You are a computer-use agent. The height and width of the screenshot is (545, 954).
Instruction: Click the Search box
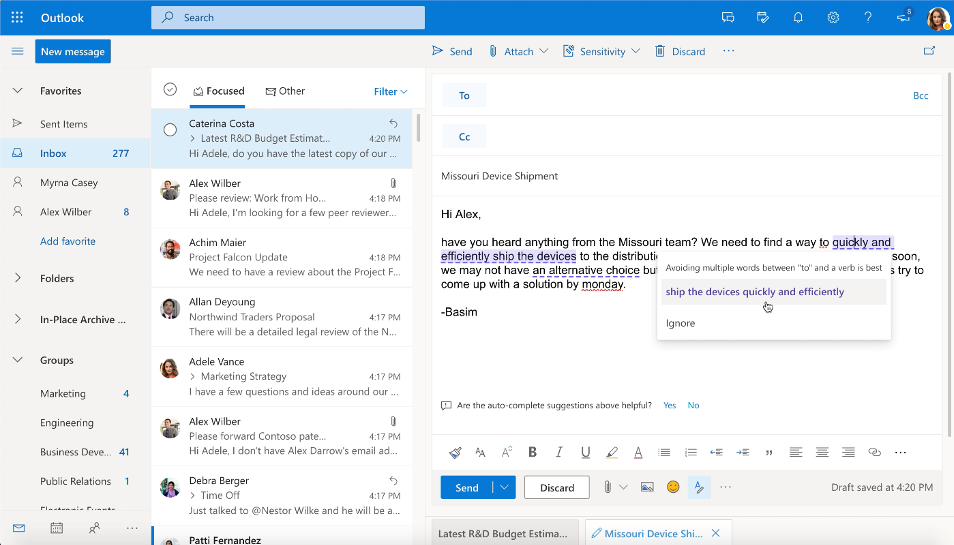(x=288, y=18)
